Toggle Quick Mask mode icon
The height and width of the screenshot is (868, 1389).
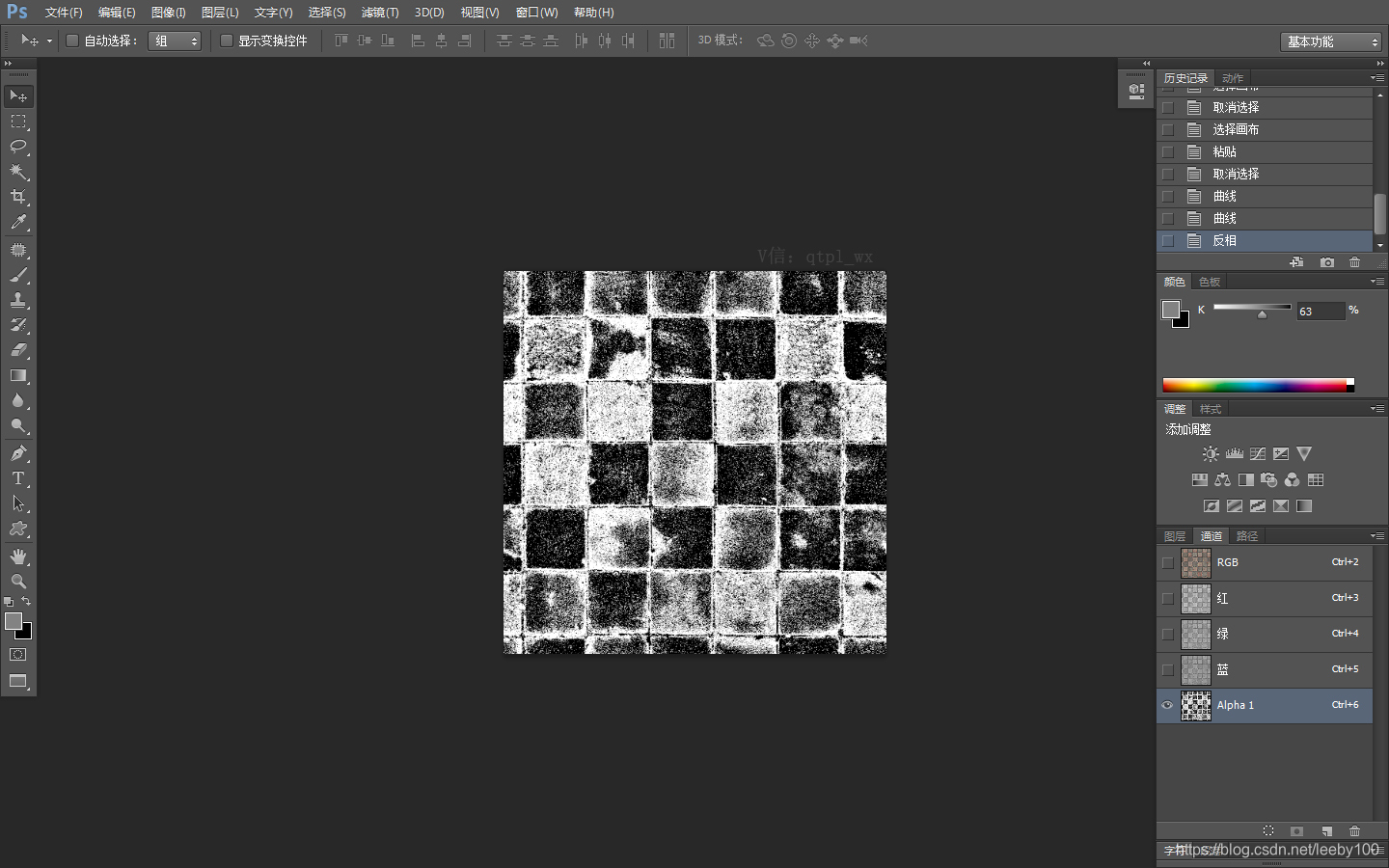tap(18, 654)
